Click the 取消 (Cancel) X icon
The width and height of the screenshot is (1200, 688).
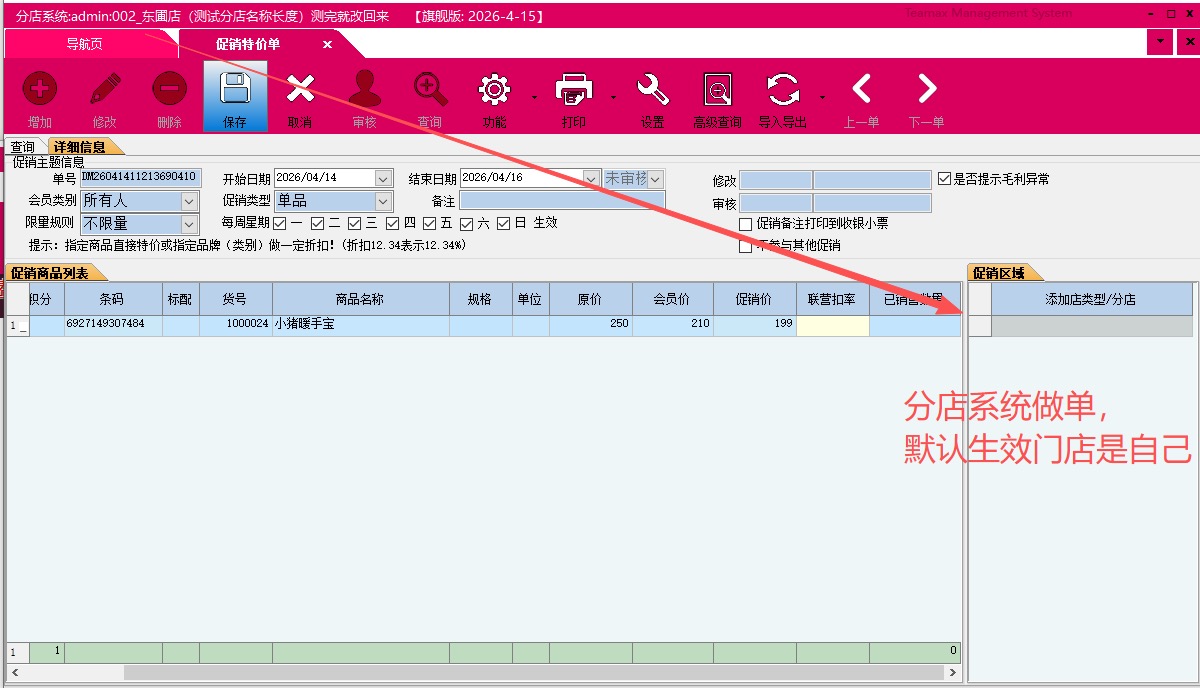(x=300, y=90)
